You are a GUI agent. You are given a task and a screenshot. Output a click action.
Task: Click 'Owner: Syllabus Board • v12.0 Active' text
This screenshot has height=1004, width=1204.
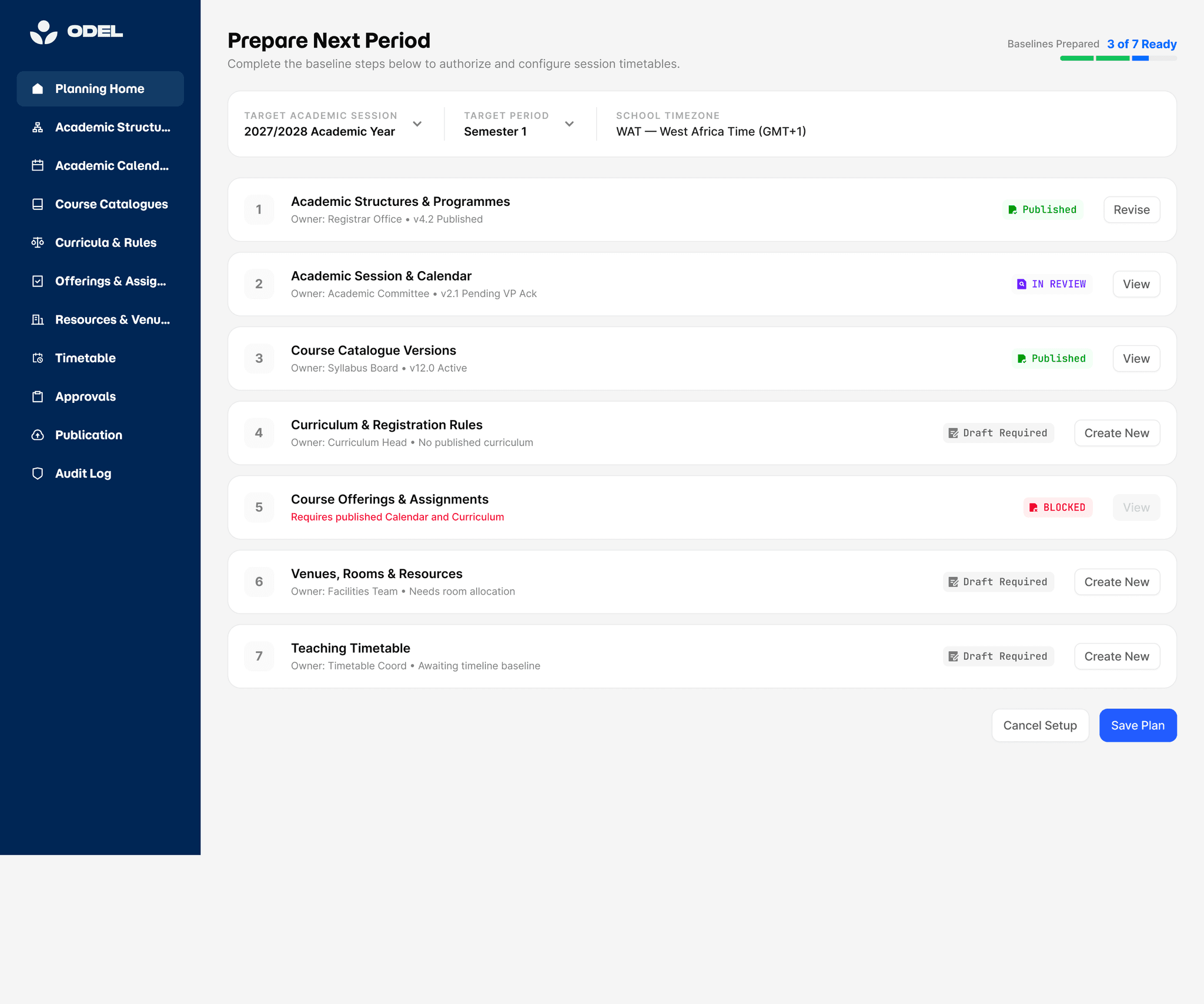click(x=379, y=368)
